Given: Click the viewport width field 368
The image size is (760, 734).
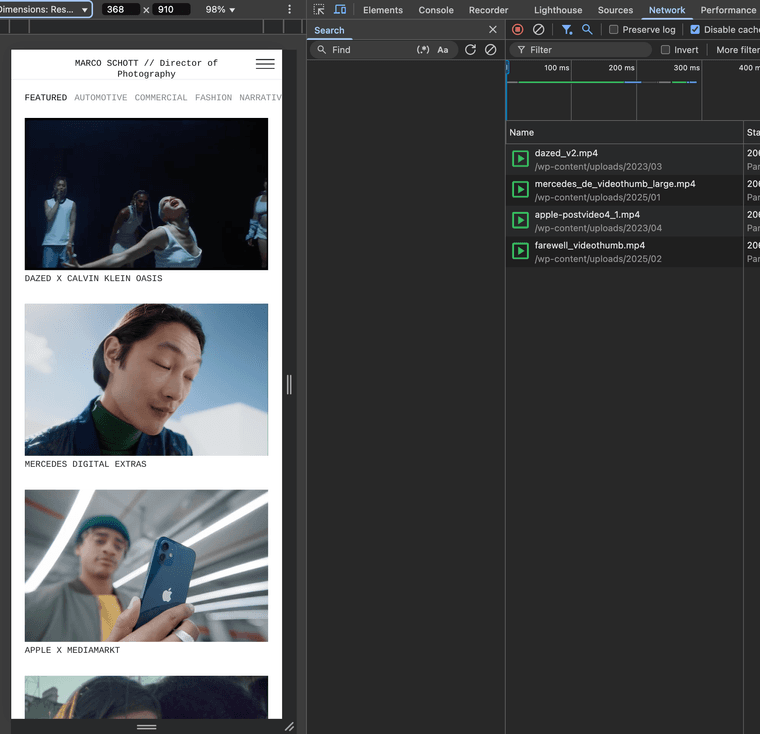Looking at the screenshot, I should pos(121,10).
